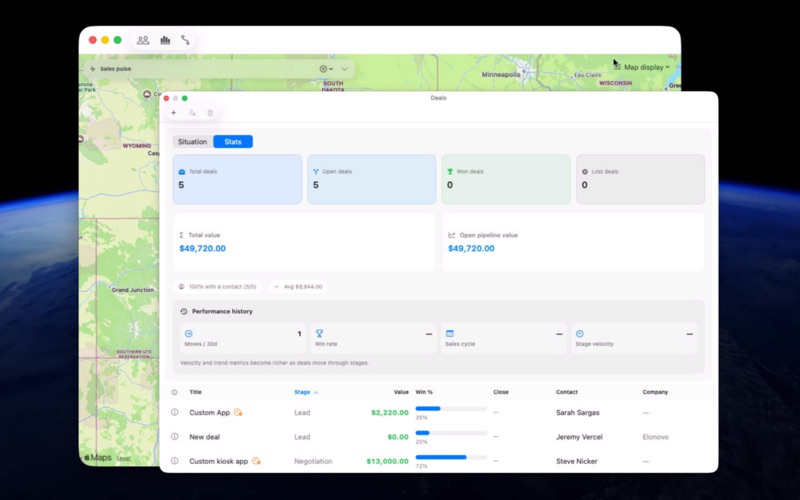Click the Win % column header
Screen dimensions: 800x500
click(x=424, y=392)
